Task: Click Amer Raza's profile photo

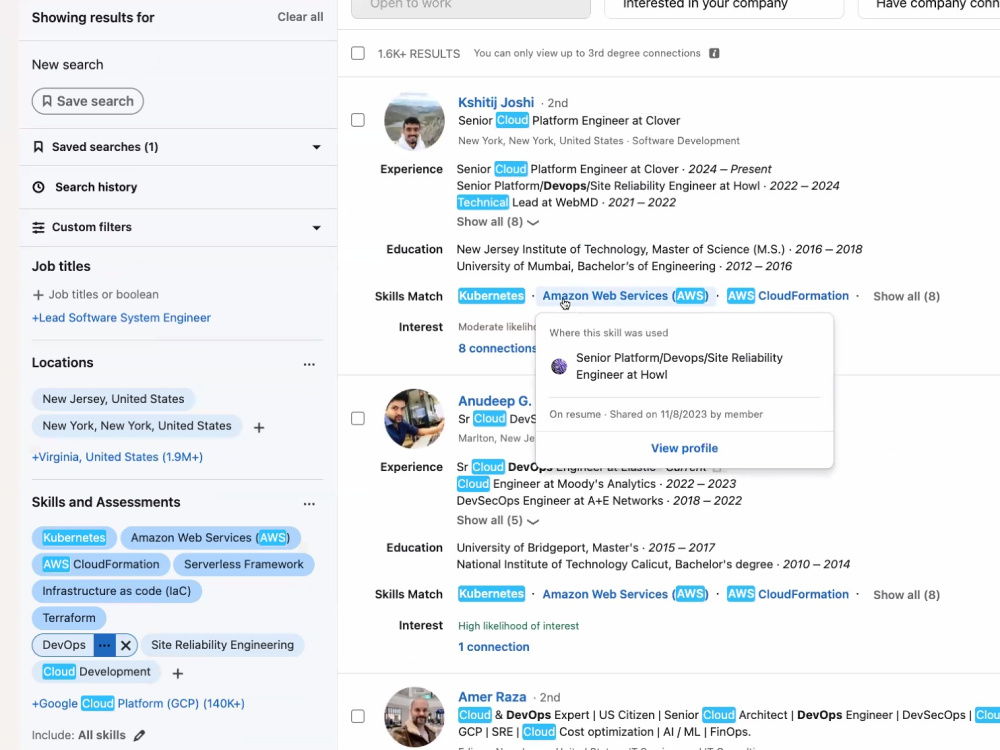Action: 415,717
